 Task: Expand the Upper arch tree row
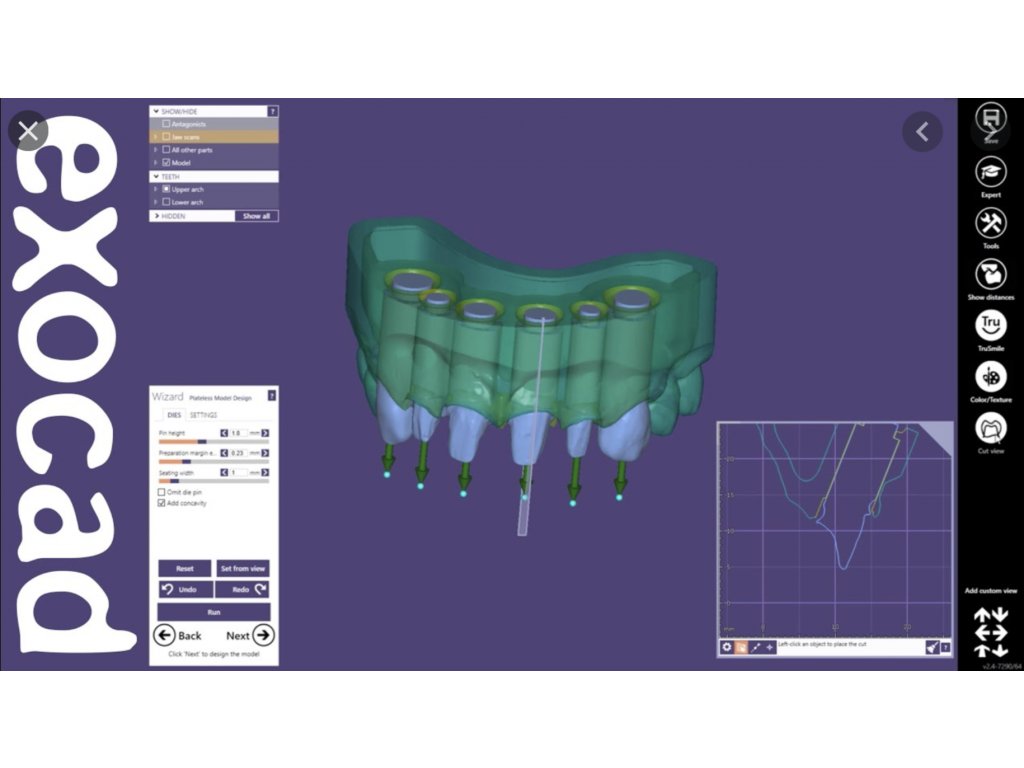tap(155, 189)
